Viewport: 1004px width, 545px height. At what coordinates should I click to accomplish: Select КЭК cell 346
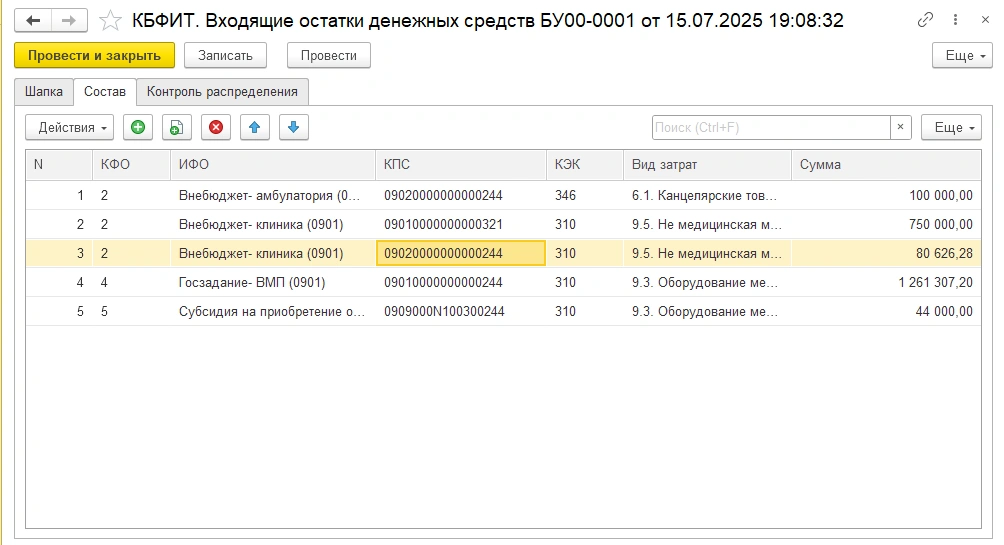click(585, 195)
